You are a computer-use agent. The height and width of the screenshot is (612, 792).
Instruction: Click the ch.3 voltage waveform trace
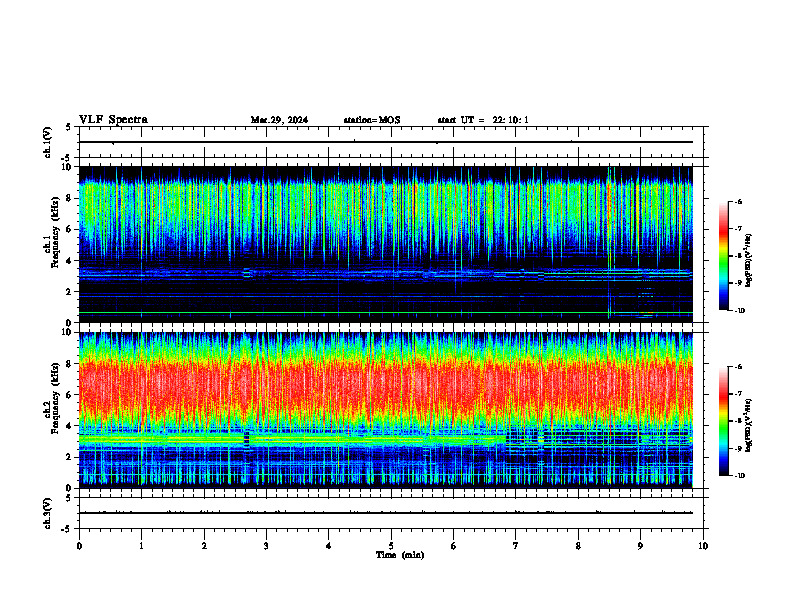385,513
